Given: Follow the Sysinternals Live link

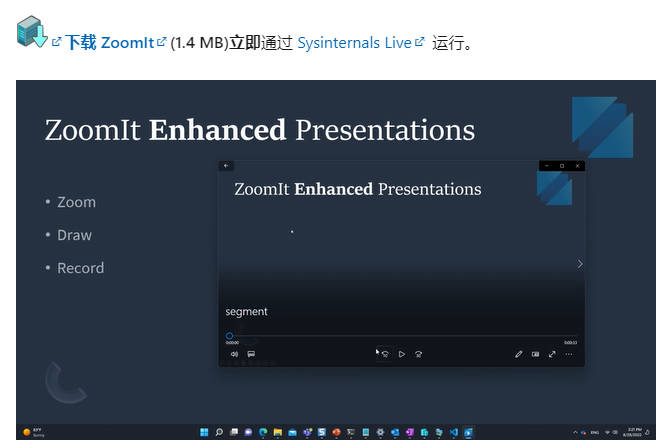Looking at the screenshot, I should [354, 43].
